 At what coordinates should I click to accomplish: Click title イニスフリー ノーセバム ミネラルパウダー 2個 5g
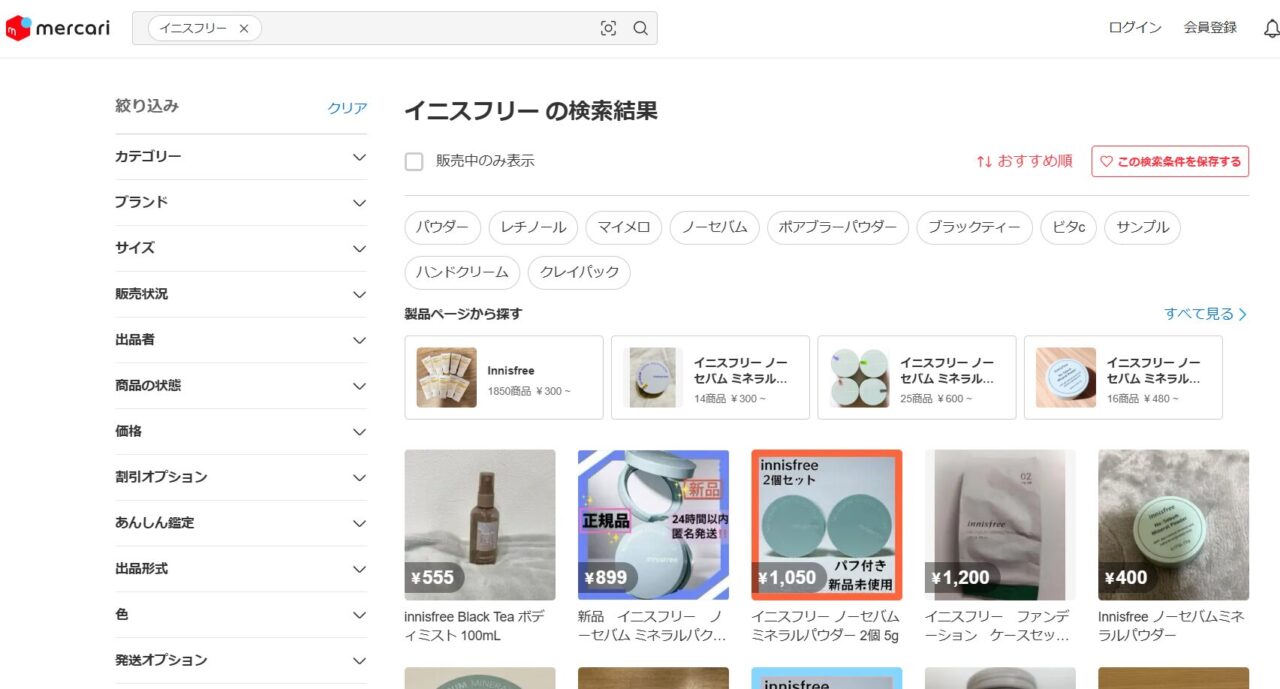(x=826, y=626)
